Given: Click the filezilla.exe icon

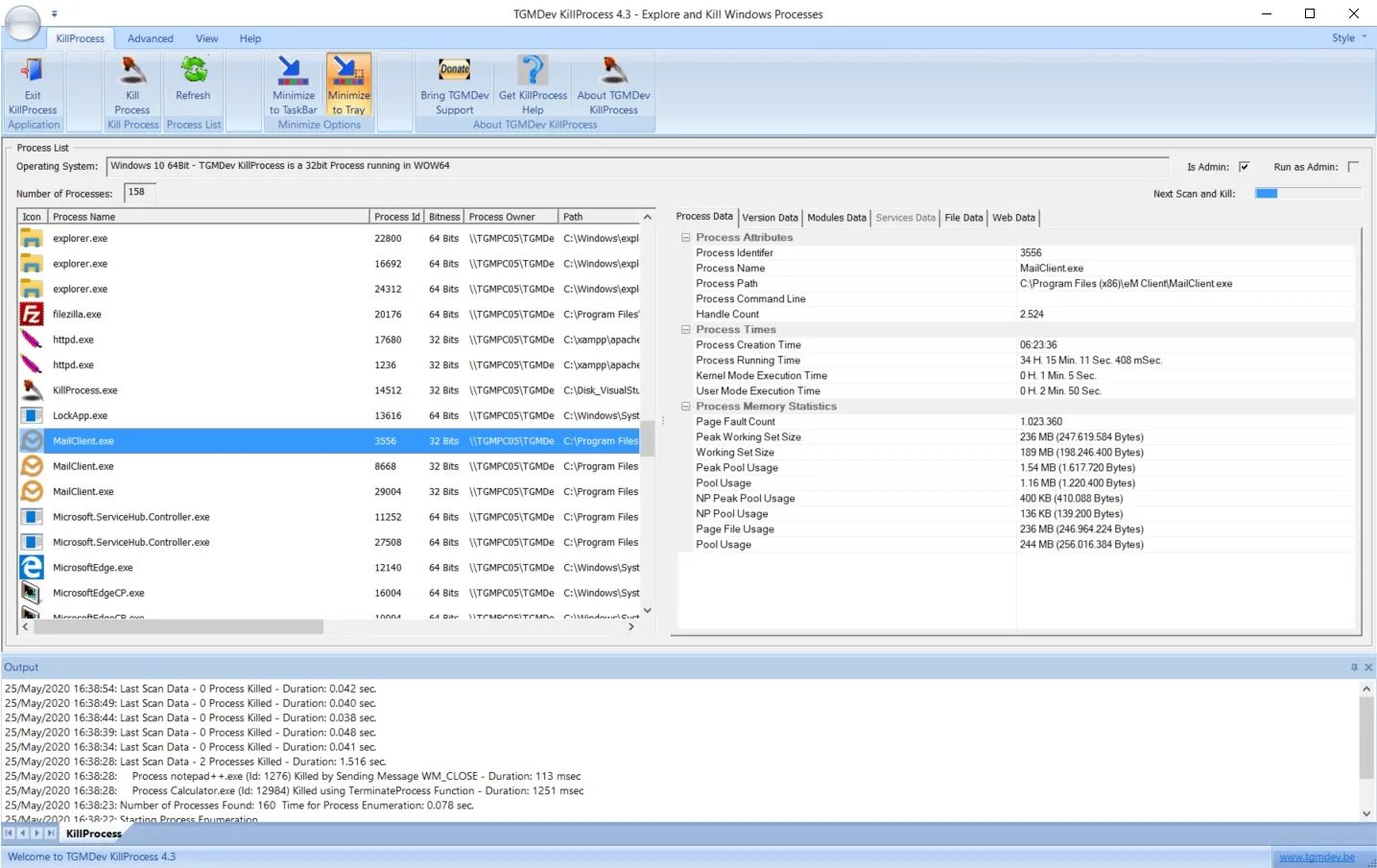Looking at the screenshot, I should [x=32, y=315].
